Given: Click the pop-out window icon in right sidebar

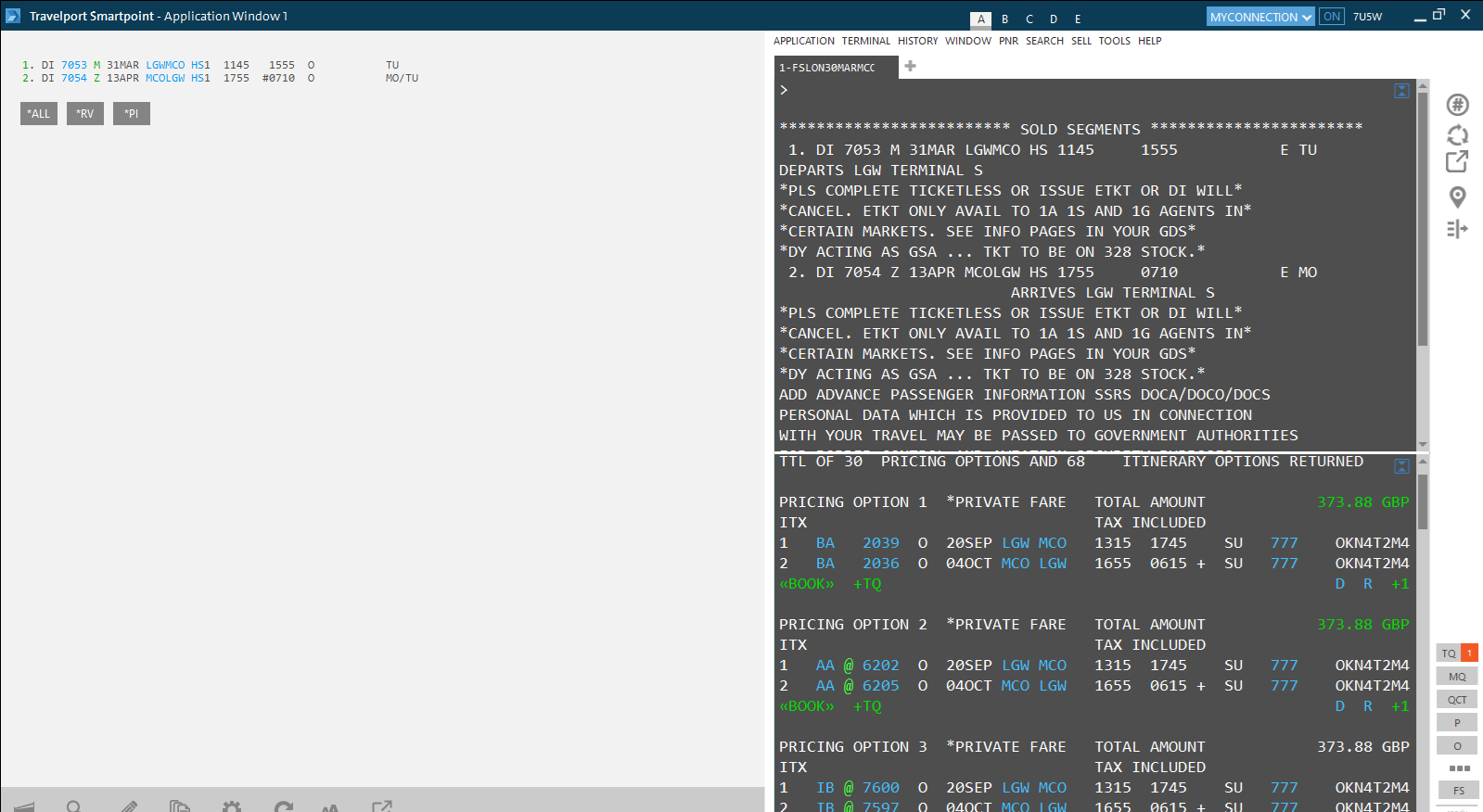Looking at the screenshot, I should pyautogui.click(x=1457, y=161).
